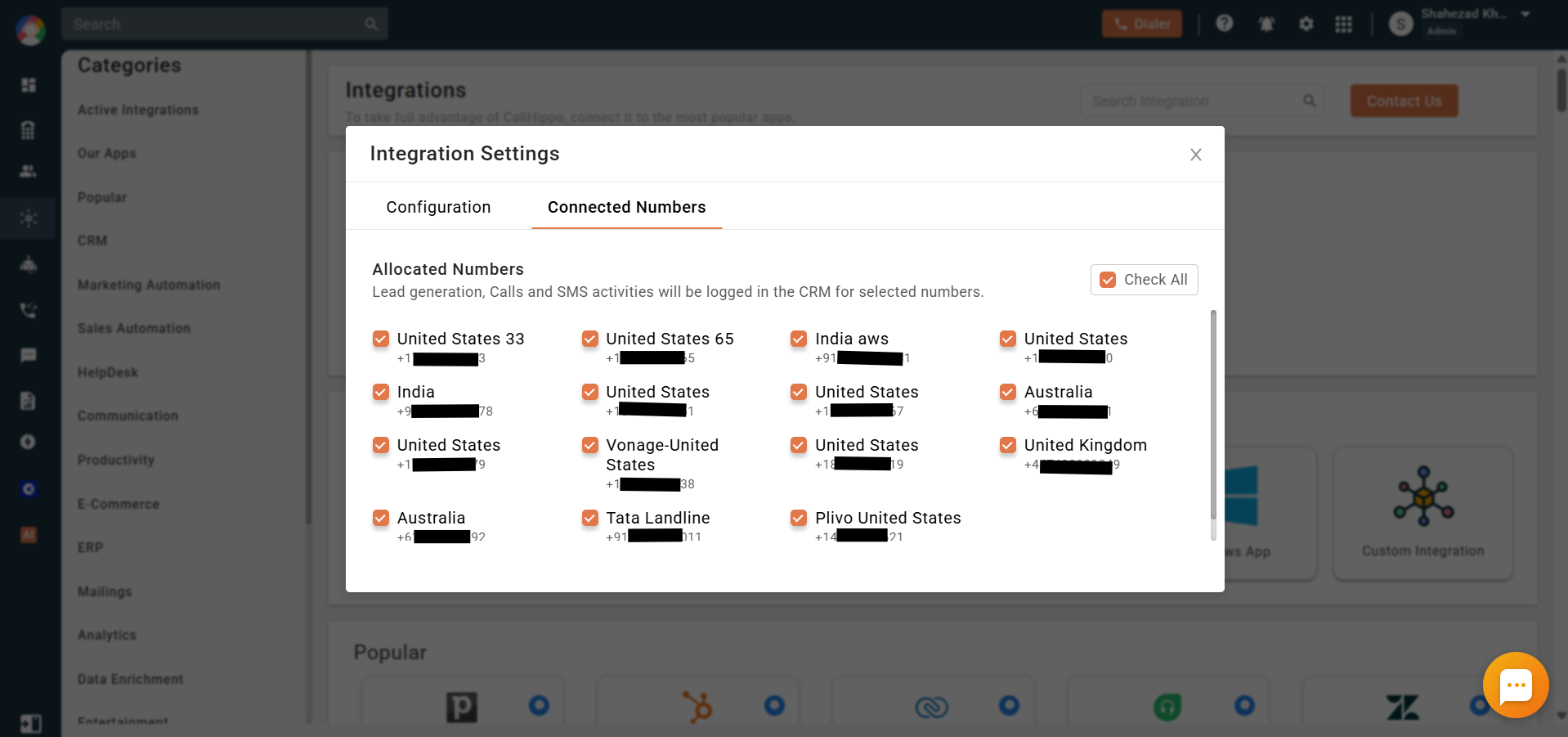The image size is (1568, 737).
Task: Open the reports document sidebar icon
Action: click(x=29, y=401)
